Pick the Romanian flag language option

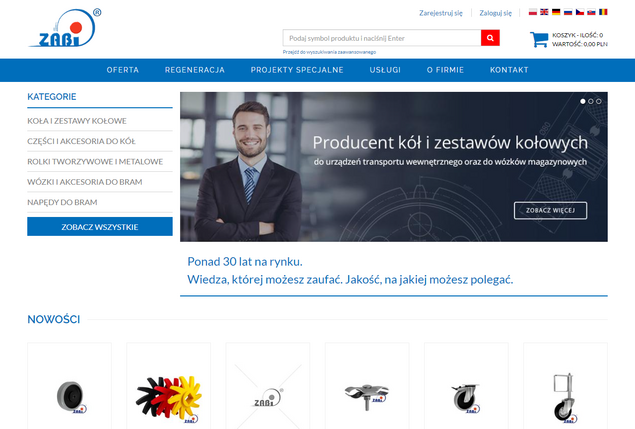[603, 13]
